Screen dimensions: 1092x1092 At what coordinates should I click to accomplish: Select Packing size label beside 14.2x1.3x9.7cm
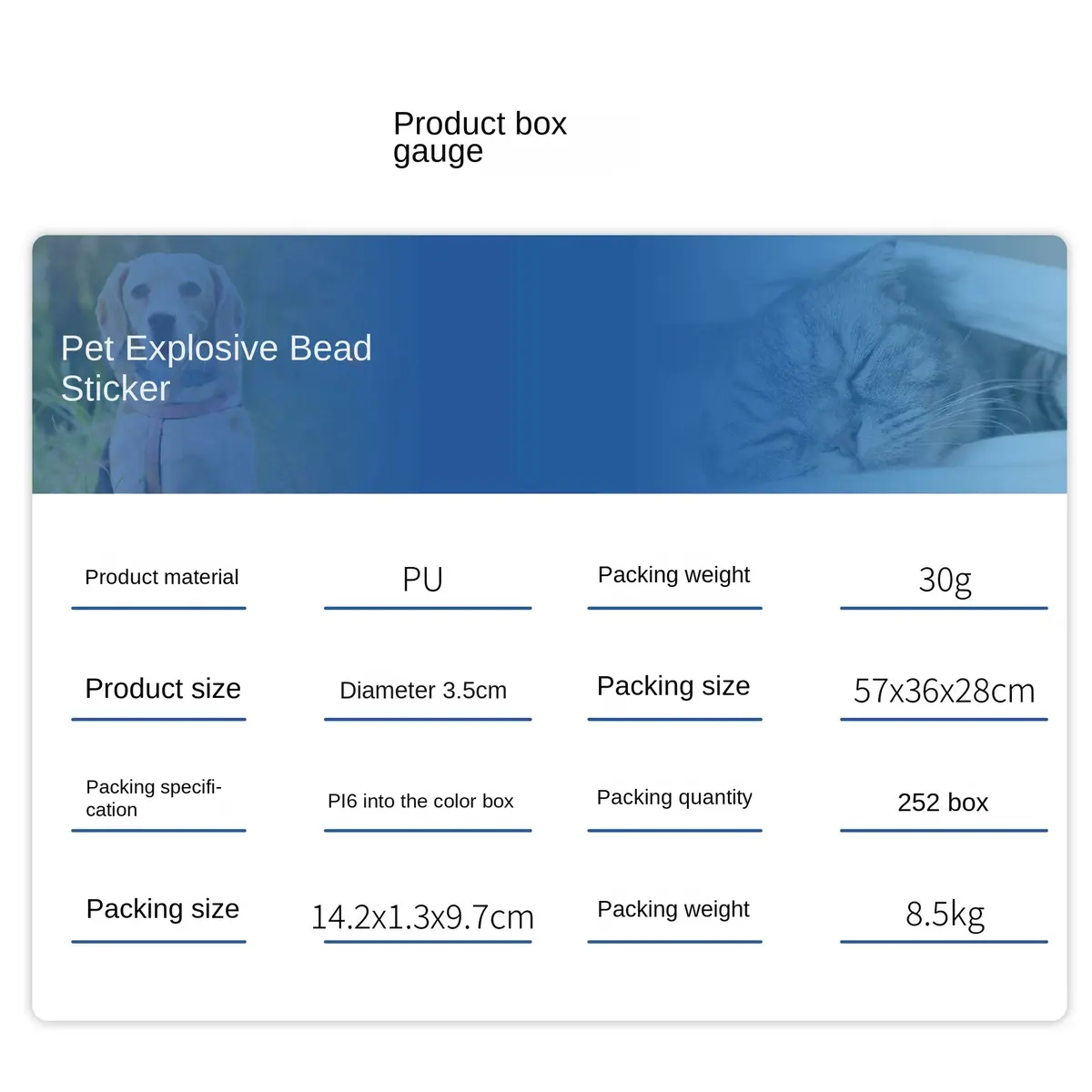(x=163, y=909)
